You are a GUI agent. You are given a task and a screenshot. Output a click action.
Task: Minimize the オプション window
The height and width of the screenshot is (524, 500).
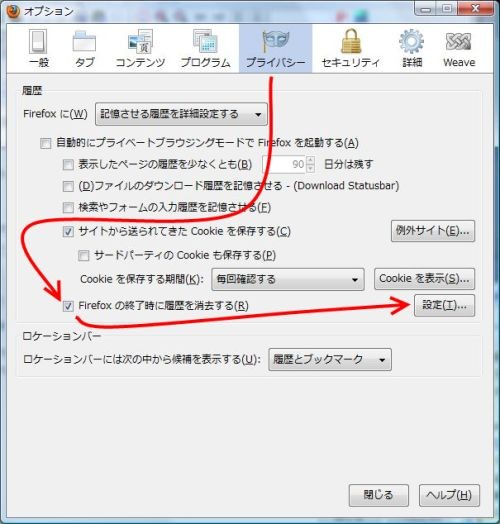[x=426, y=9]
